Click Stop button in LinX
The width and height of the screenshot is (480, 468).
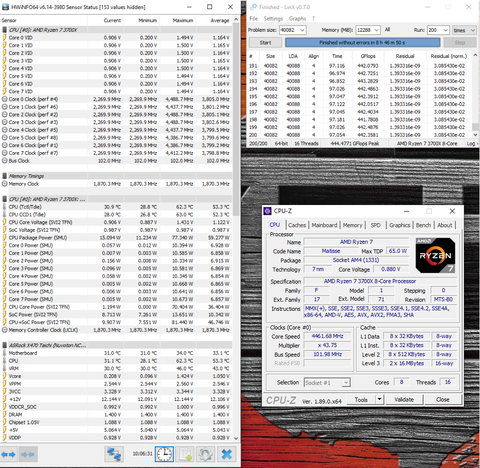pos(460,43)
